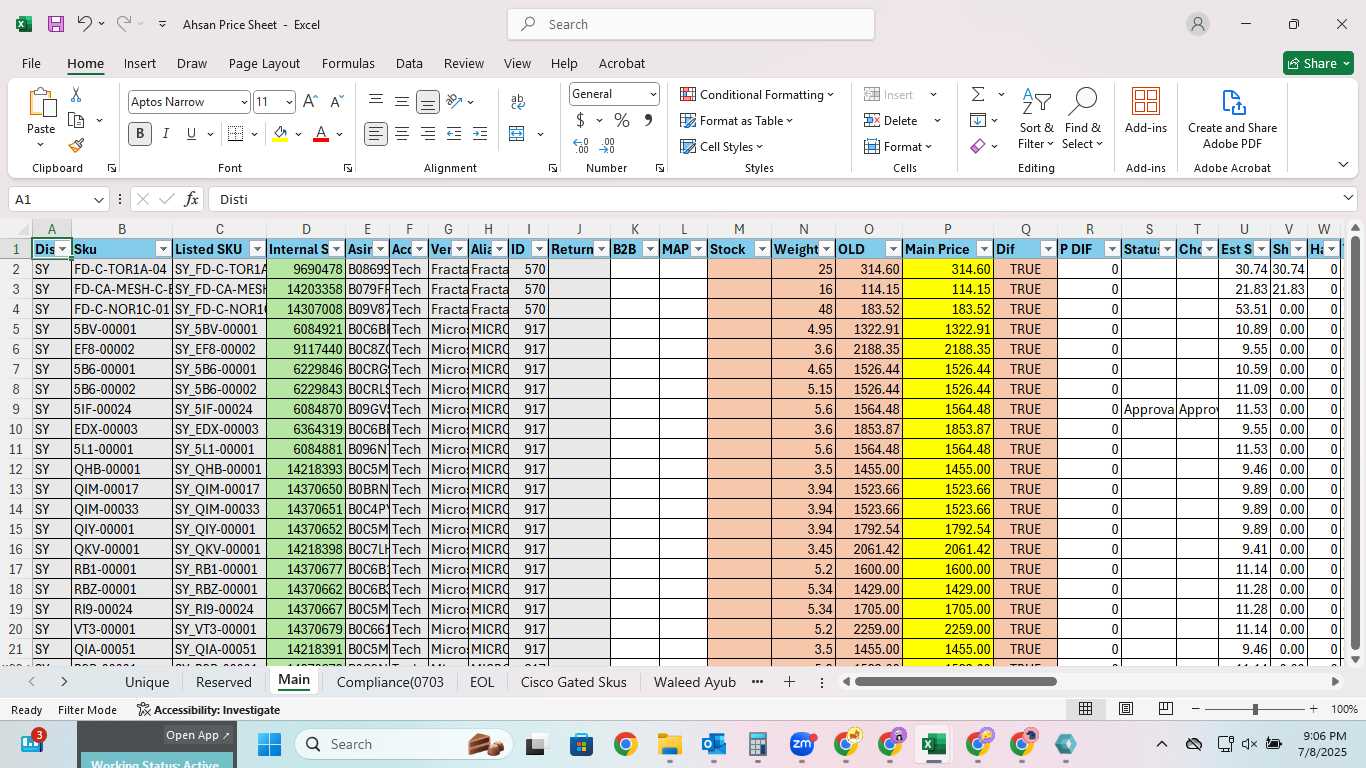
Task: Collapse the ribbon with chevron
Action: pos(1343,165)
